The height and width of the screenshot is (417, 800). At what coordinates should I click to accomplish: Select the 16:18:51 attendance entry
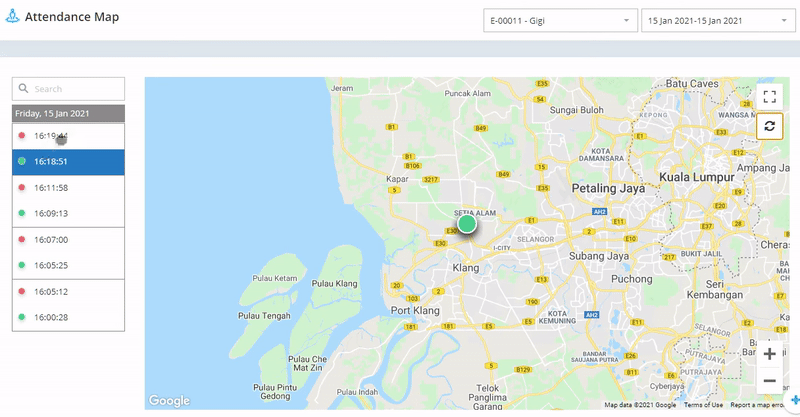tap(68, 162)
